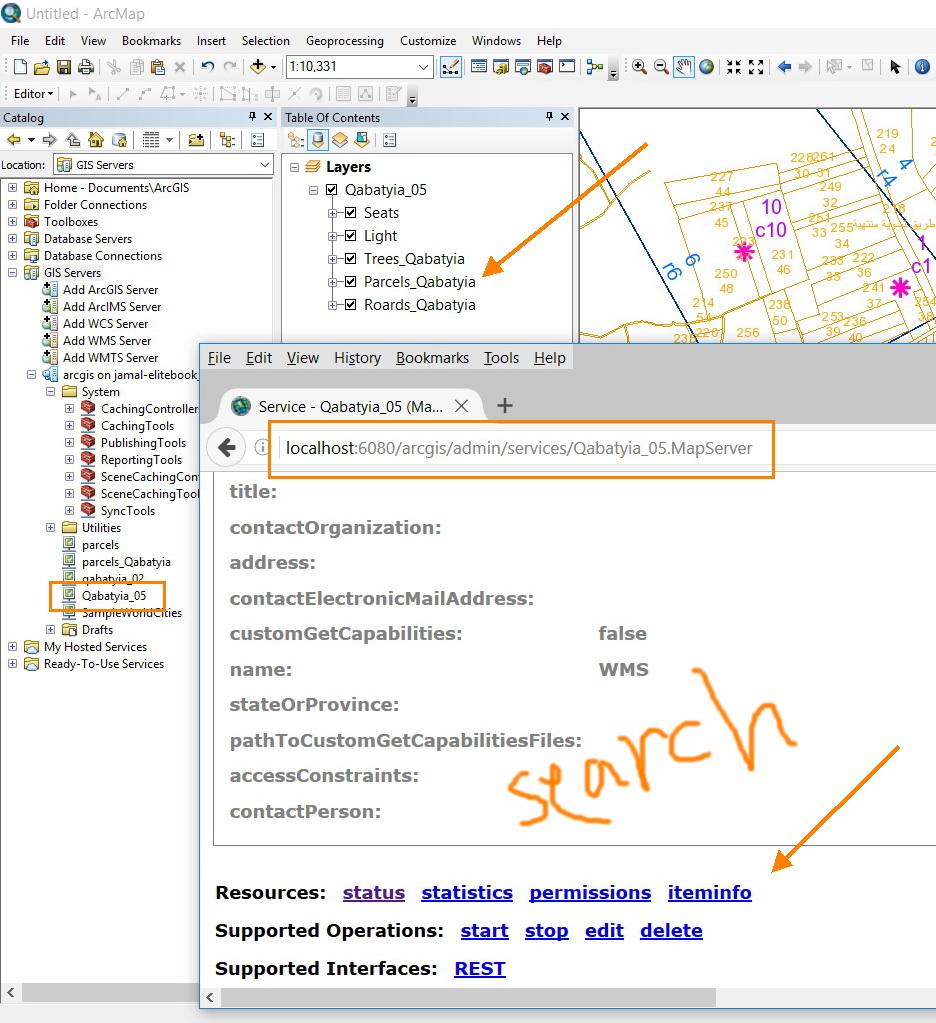Image resolution: width=936 pixels, height=1023 pixels.
Task: Choose the Select Elements pointer tool
Action: [x=895, y=67]
